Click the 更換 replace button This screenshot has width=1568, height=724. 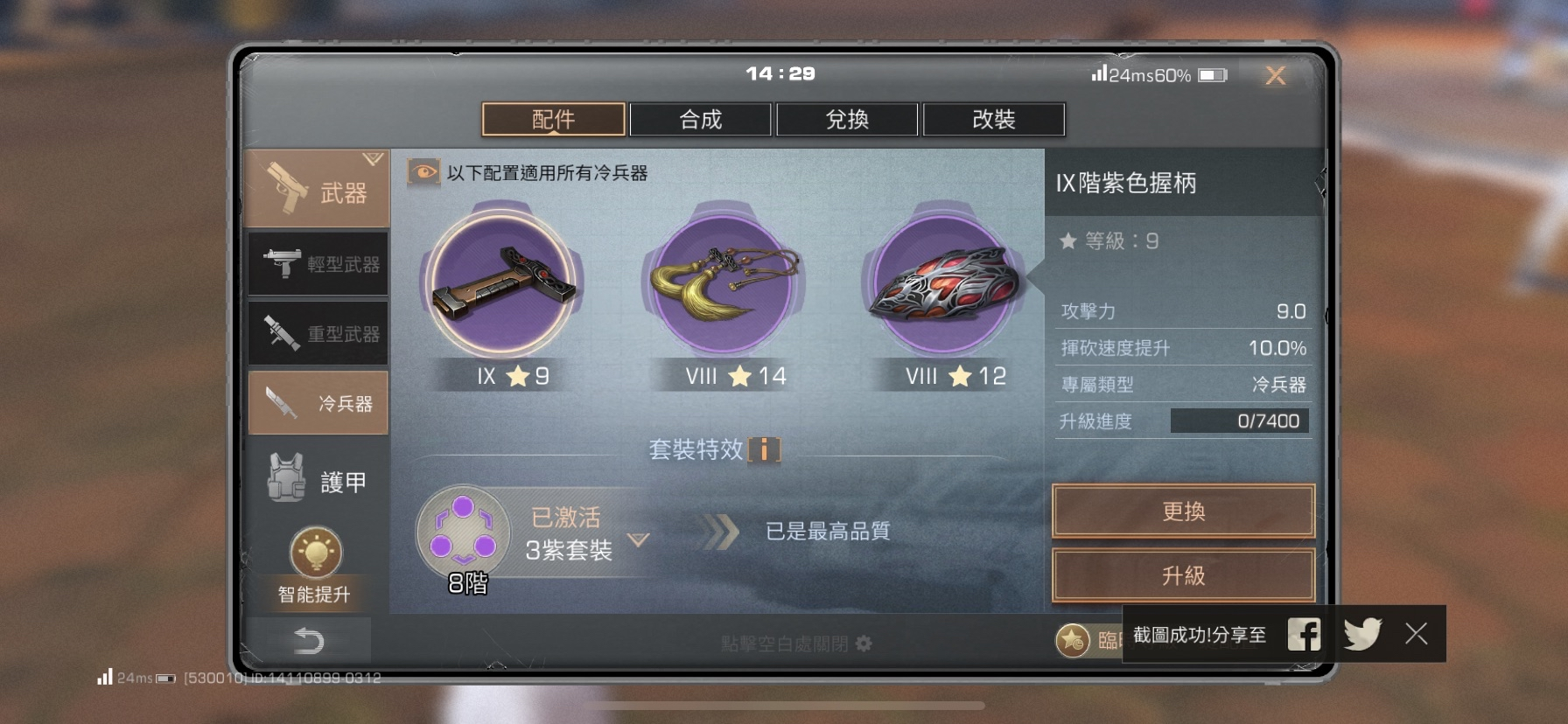pyautogui.click(x=1184, y=511)
